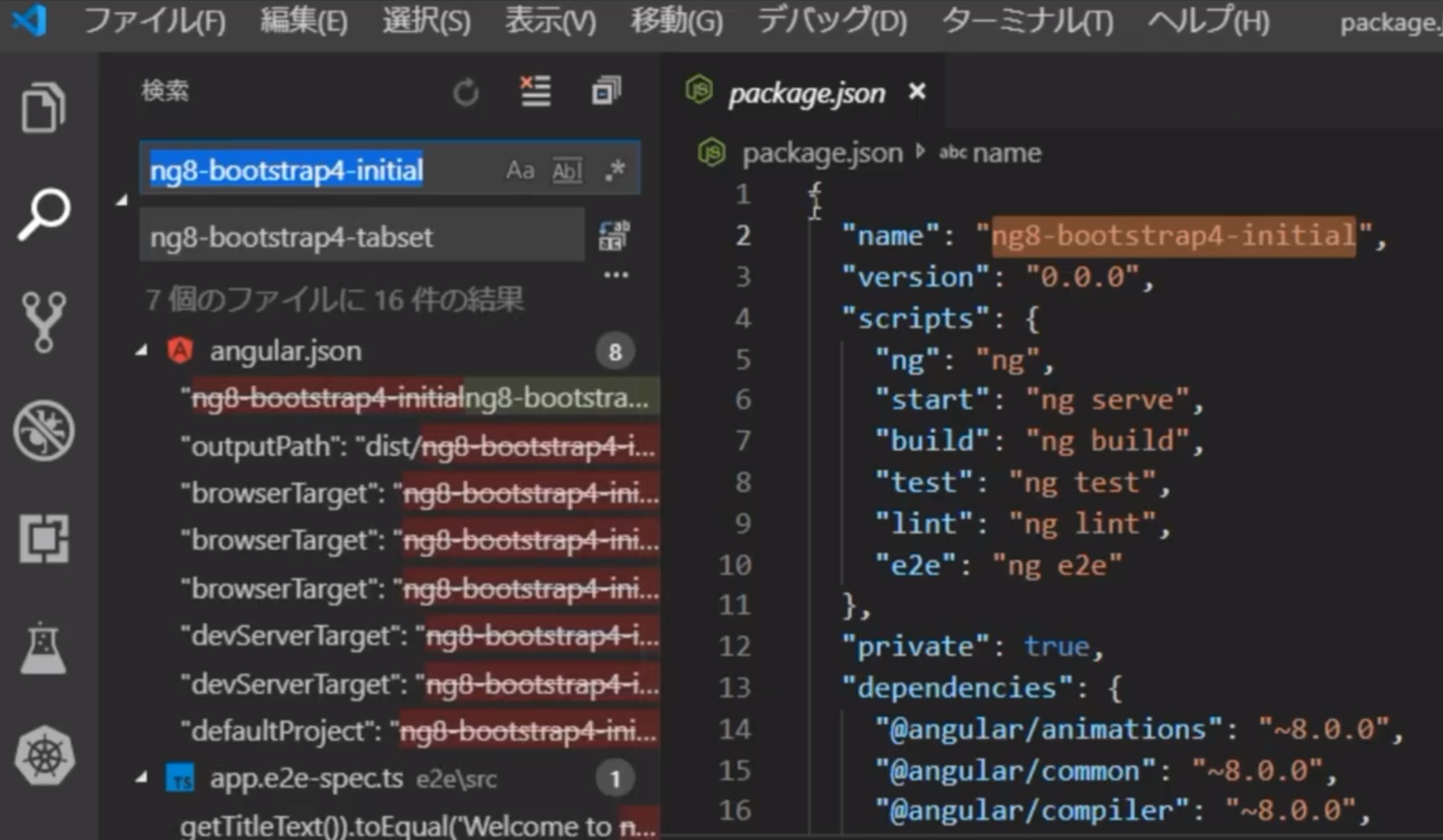This screenshot has width=1443, height=840.
Task: Click the "version" key in editor
Action: 915,277
